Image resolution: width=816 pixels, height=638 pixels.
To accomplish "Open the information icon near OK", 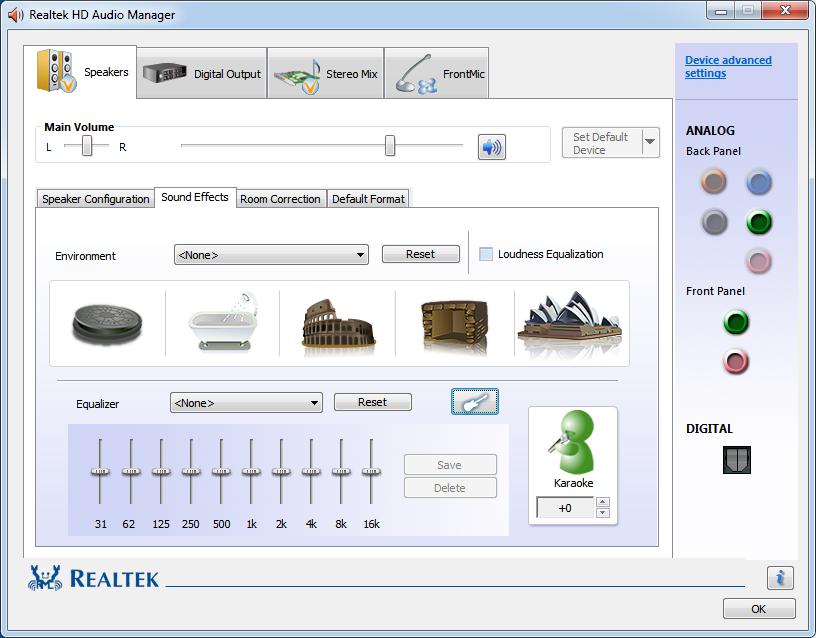I will pyautogui.click(x=780, y=577).
